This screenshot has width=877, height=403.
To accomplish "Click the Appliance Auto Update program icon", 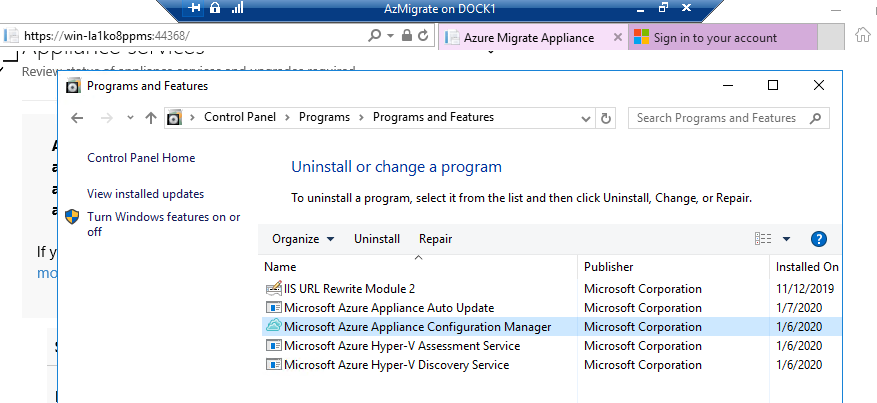I will (274, 308).
